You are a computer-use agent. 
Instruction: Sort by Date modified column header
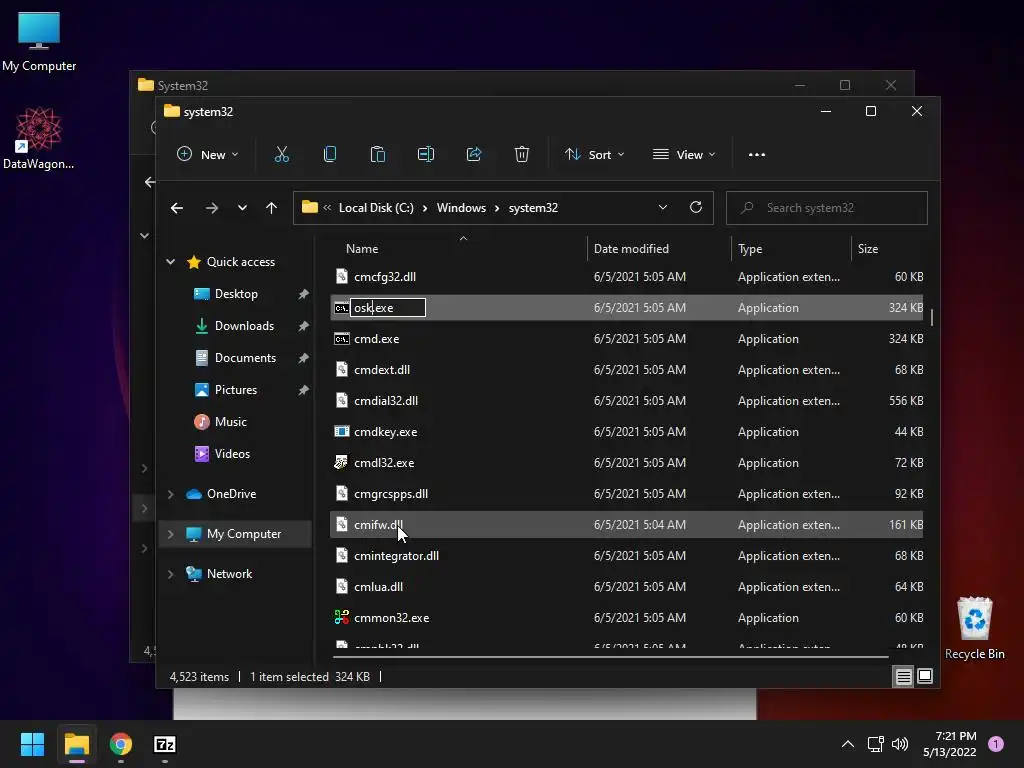pyautogui.click(x=631, y=249)
